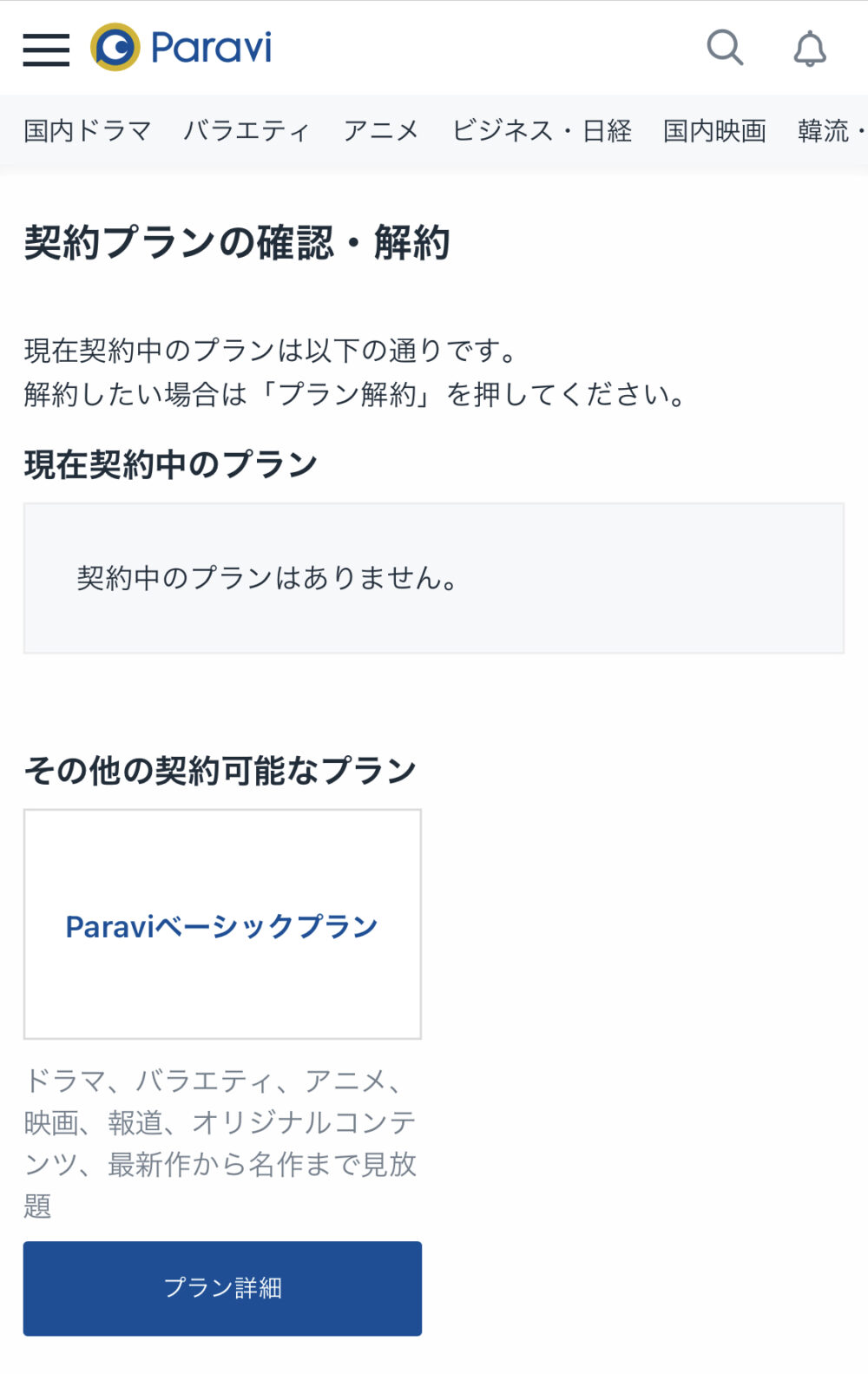Open search with the magnifier icon
Screen dimensions: 868x1374
pos(725,48)
